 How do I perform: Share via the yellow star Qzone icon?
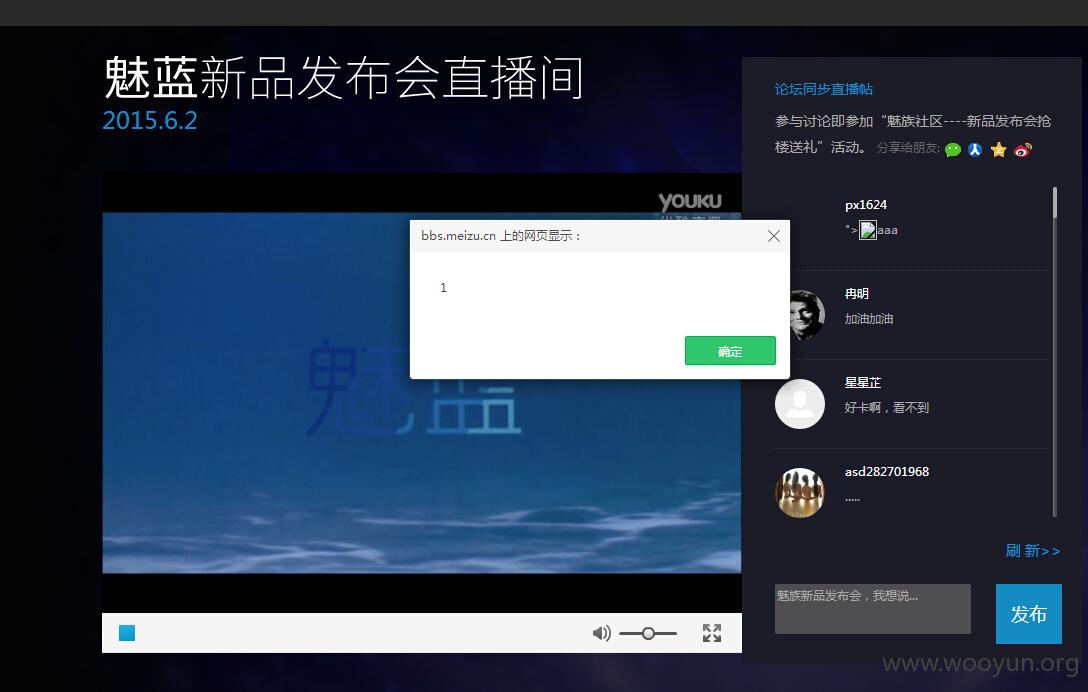[x=998, y=149]
